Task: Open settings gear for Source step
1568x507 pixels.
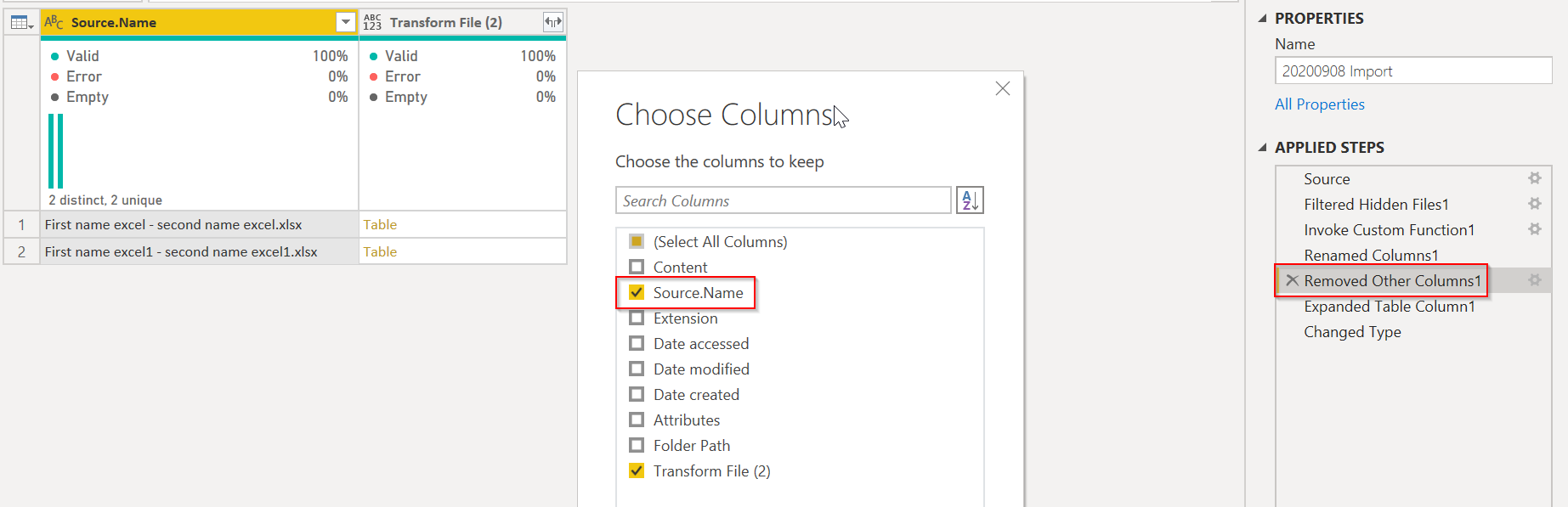Action: [x=1535, y=178]
